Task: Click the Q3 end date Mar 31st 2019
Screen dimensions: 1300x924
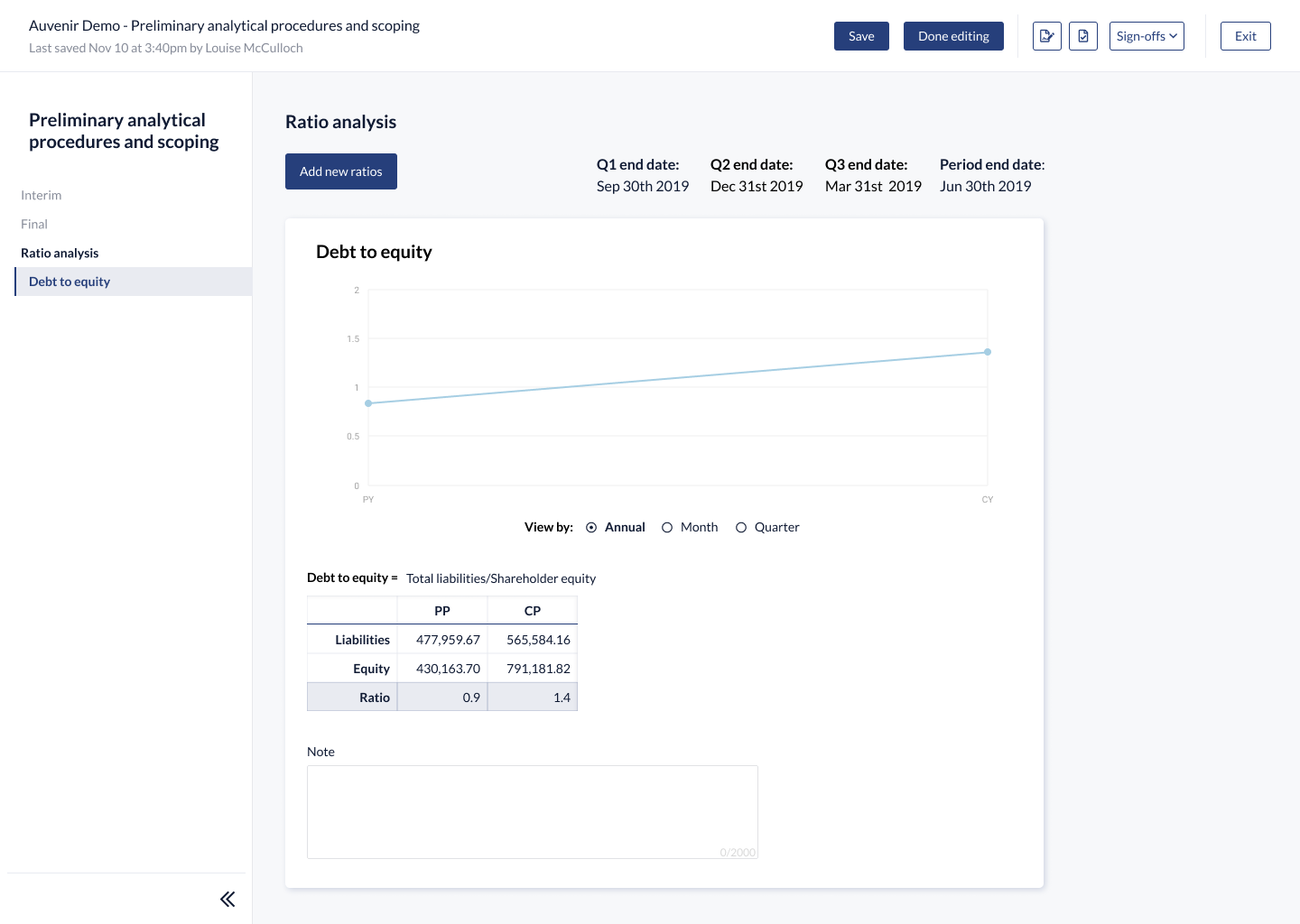Action: (x=873, y=186)
